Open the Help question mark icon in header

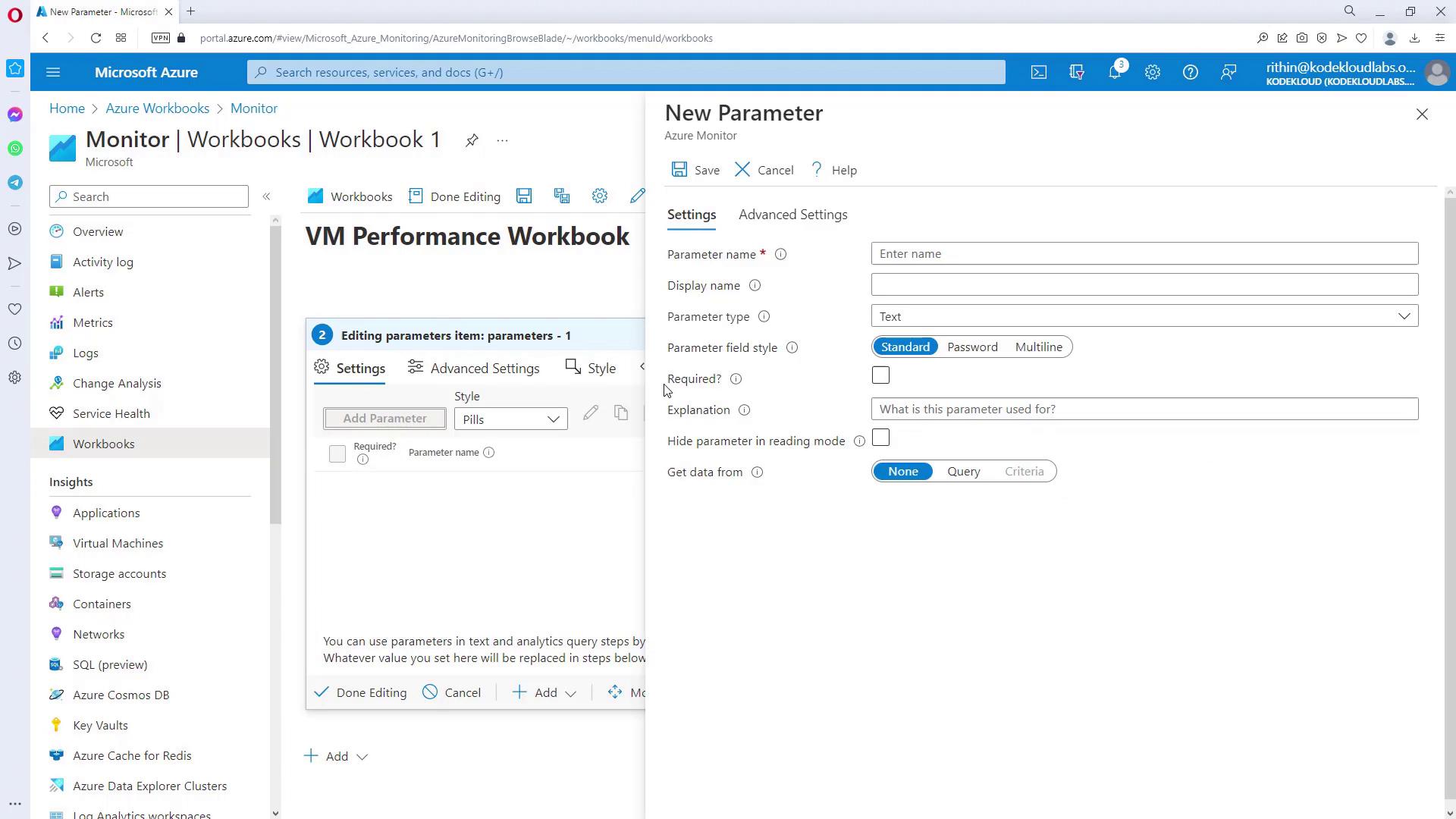pyautogui.click(x=1190, y=72)
